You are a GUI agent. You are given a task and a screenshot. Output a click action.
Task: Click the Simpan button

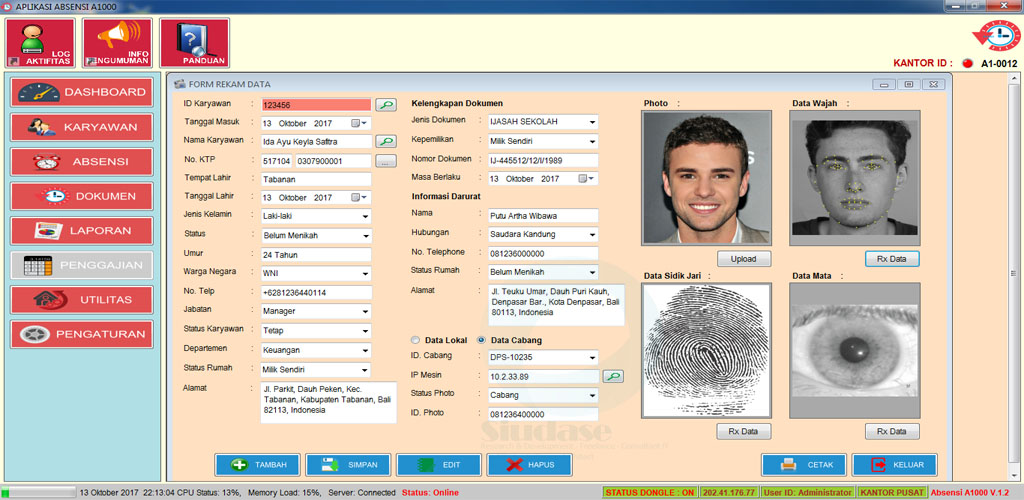(x=348, y=465)
